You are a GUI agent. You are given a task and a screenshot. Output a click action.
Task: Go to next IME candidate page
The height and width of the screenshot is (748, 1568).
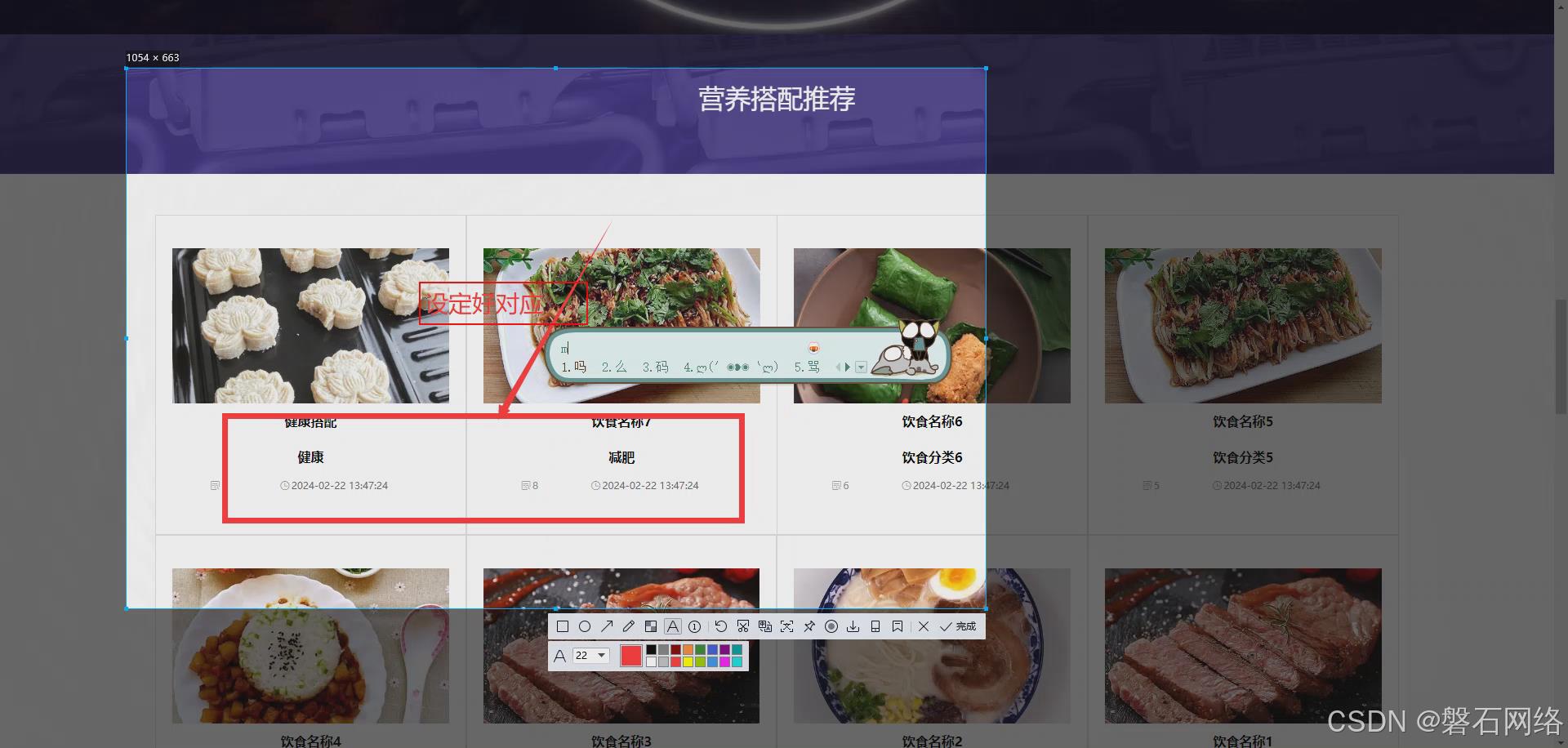click(x=848, y=367)
